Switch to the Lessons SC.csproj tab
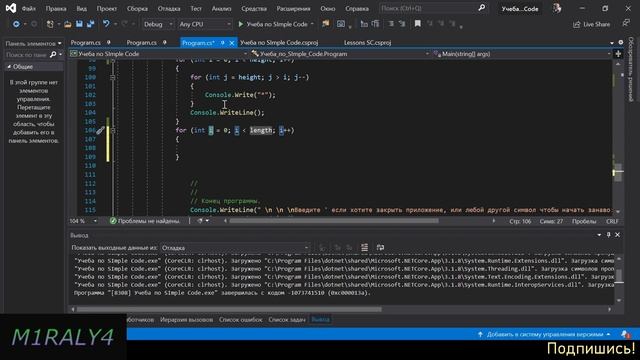Screen dimensions: 640x360 367,42
